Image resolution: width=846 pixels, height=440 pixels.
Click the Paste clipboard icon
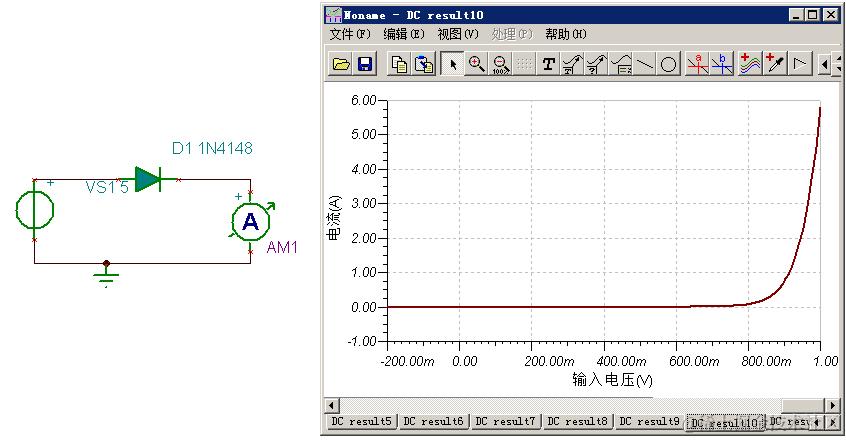424,64
